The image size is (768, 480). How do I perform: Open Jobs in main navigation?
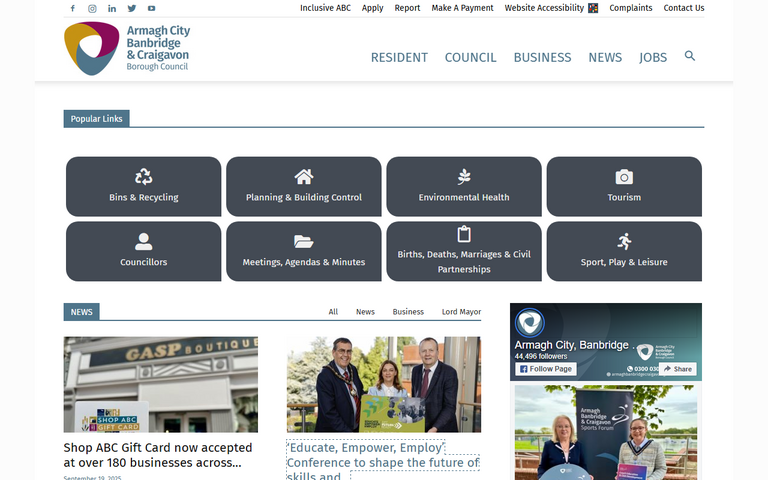click(x=653, y=57)
